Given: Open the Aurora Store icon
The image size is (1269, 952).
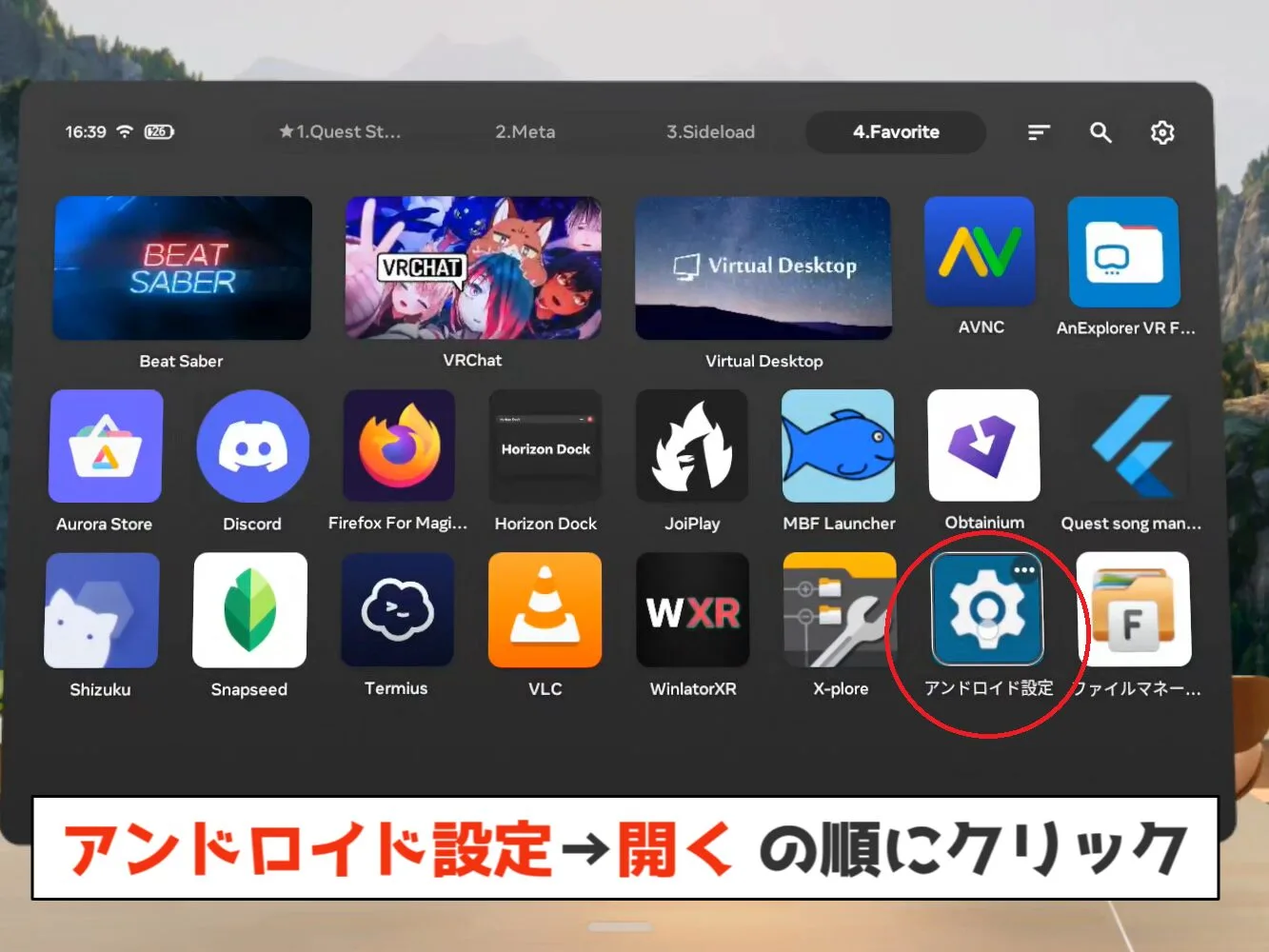Looking at the screenshot, I should pos(106,446).
